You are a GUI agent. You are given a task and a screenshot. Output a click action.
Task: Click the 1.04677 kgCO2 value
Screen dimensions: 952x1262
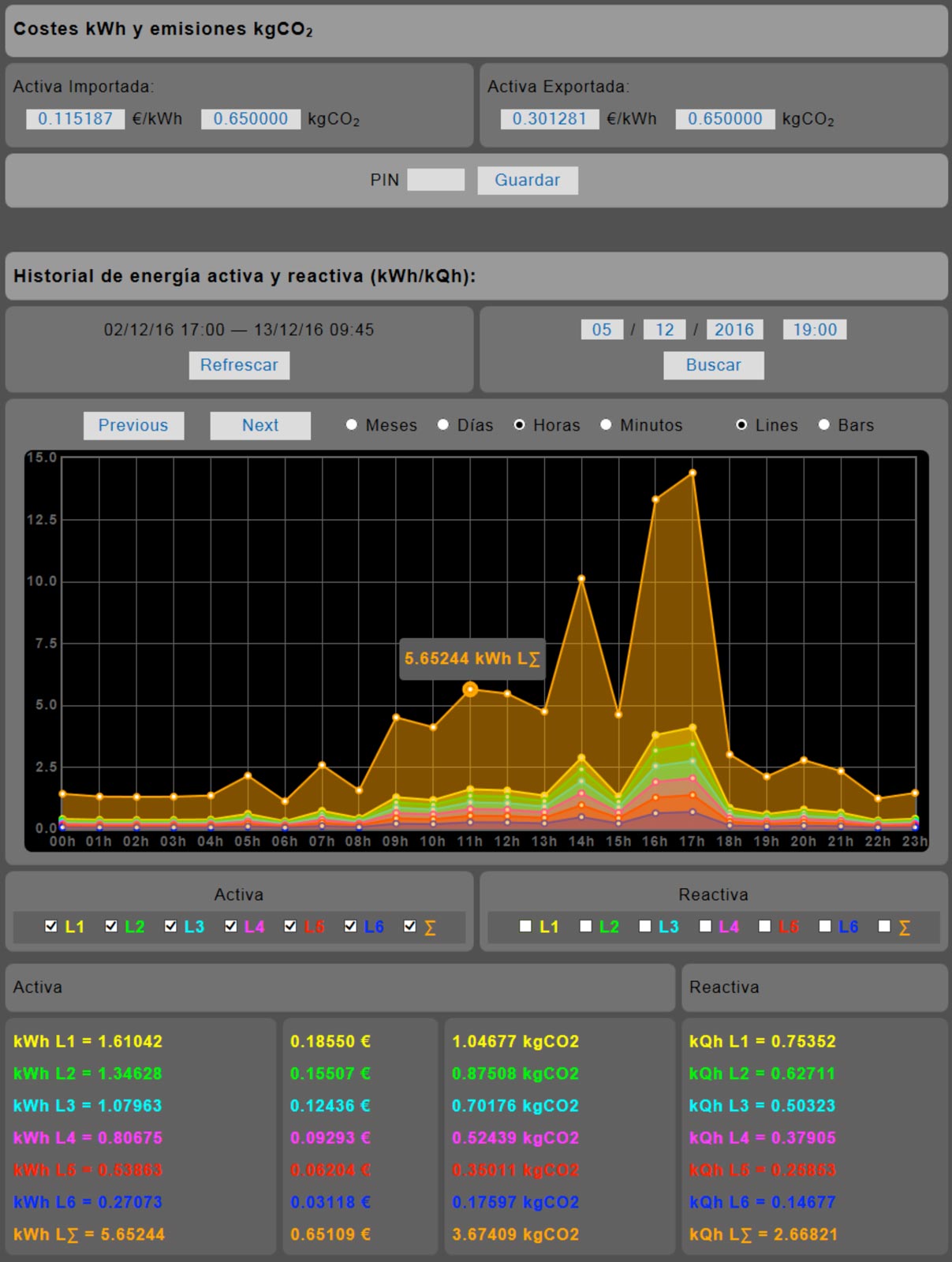tap(515, 1041)
